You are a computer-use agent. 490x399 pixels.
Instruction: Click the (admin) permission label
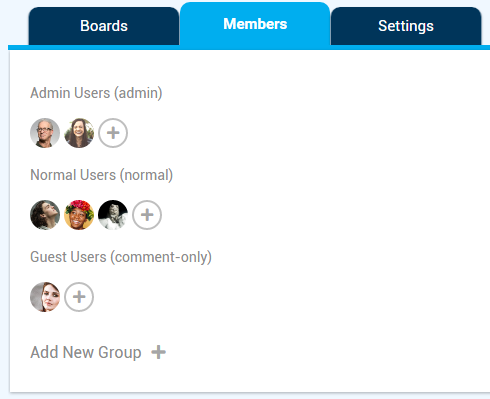click(138, 93)
